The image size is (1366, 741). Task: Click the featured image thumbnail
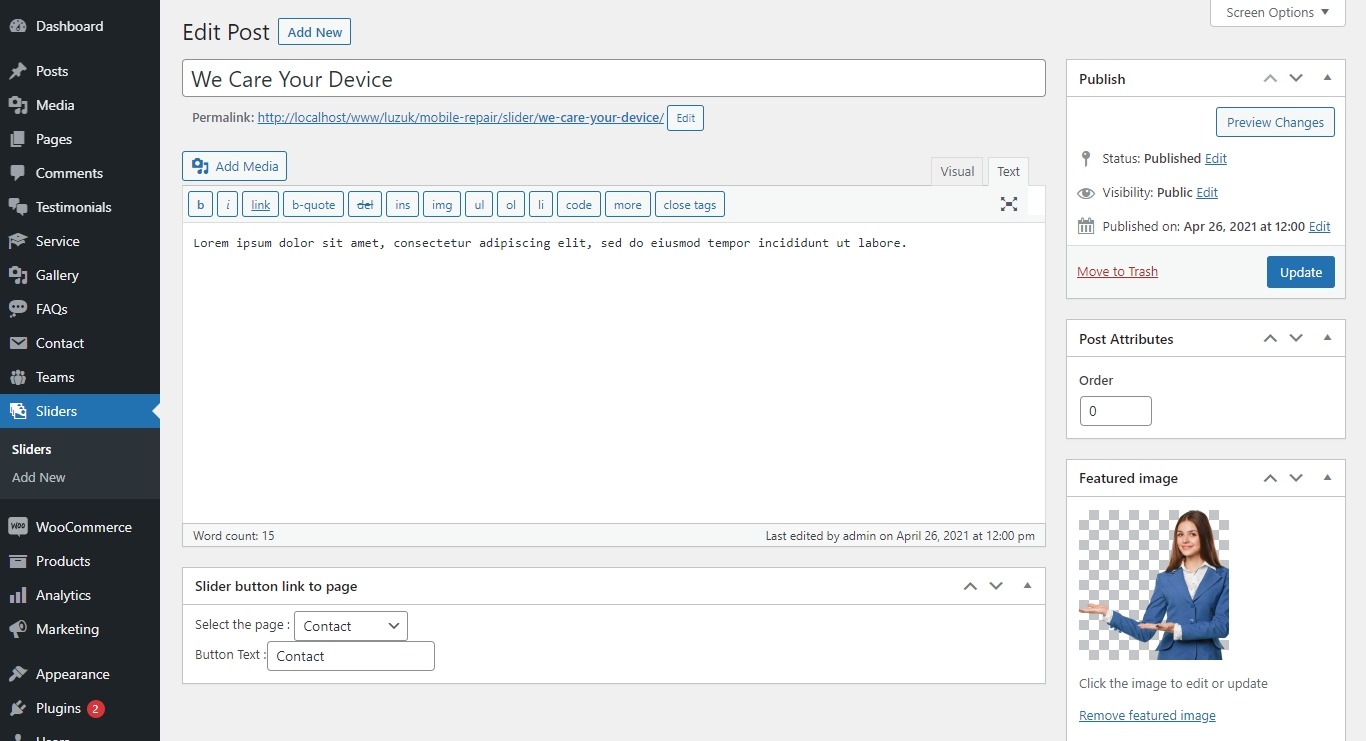tap(1154, 584)
